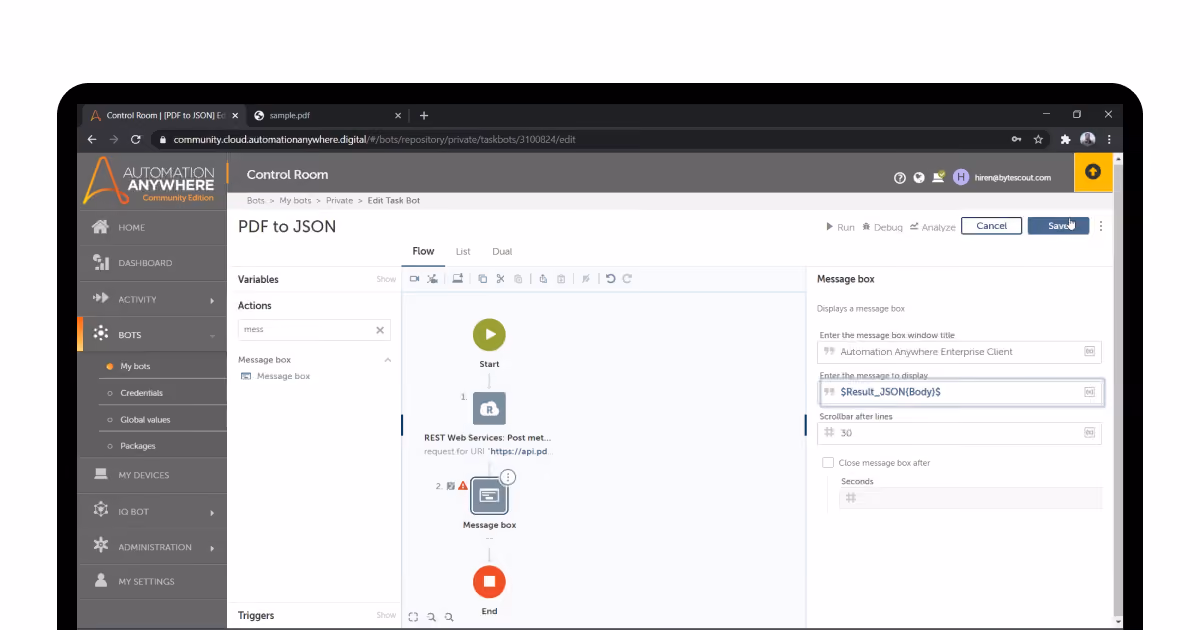This screenshot has width=1200, height=630.
Task: Click the globe language icon in header
Action: point(919,178)
